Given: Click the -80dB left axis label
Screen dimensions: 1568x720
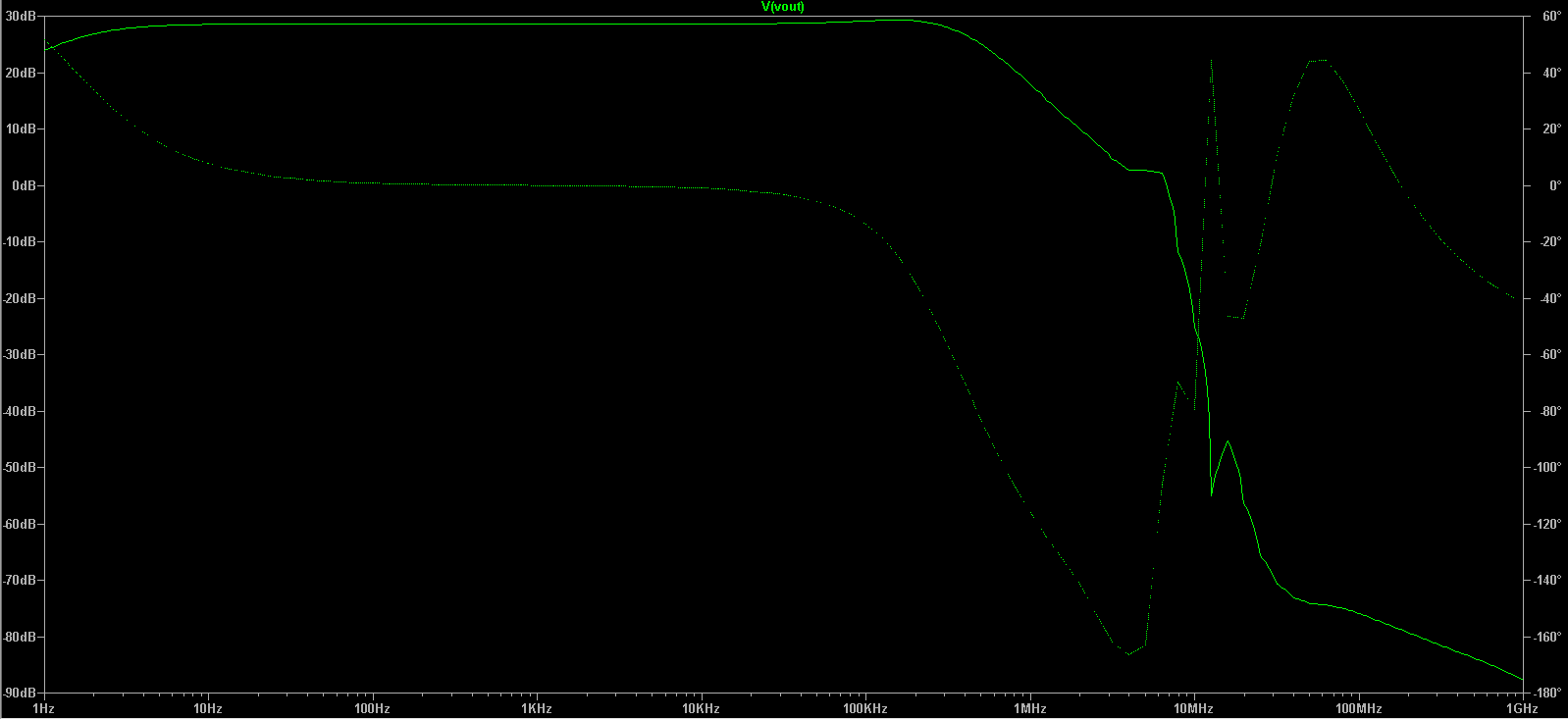Looking at the screenshot, I should (x=19, y=637).
